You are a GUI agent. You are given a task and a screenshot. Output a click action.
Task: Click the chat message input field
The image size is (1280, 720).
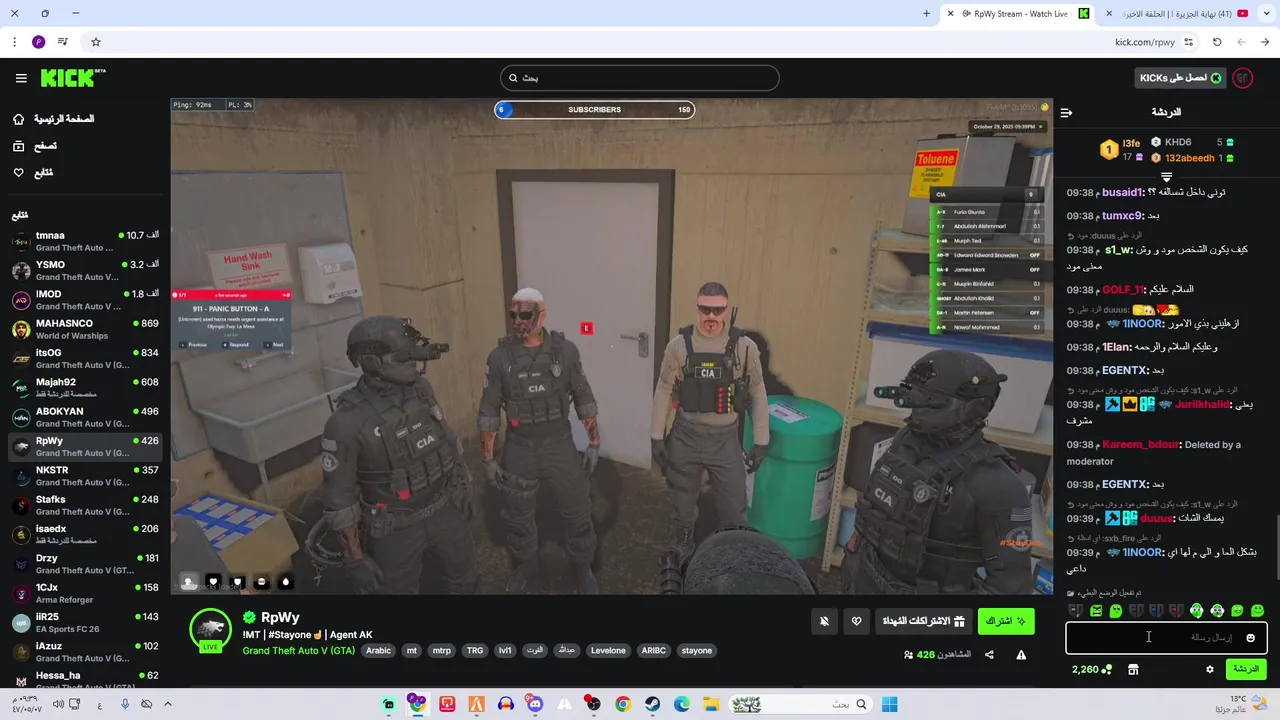[1166, 637]
